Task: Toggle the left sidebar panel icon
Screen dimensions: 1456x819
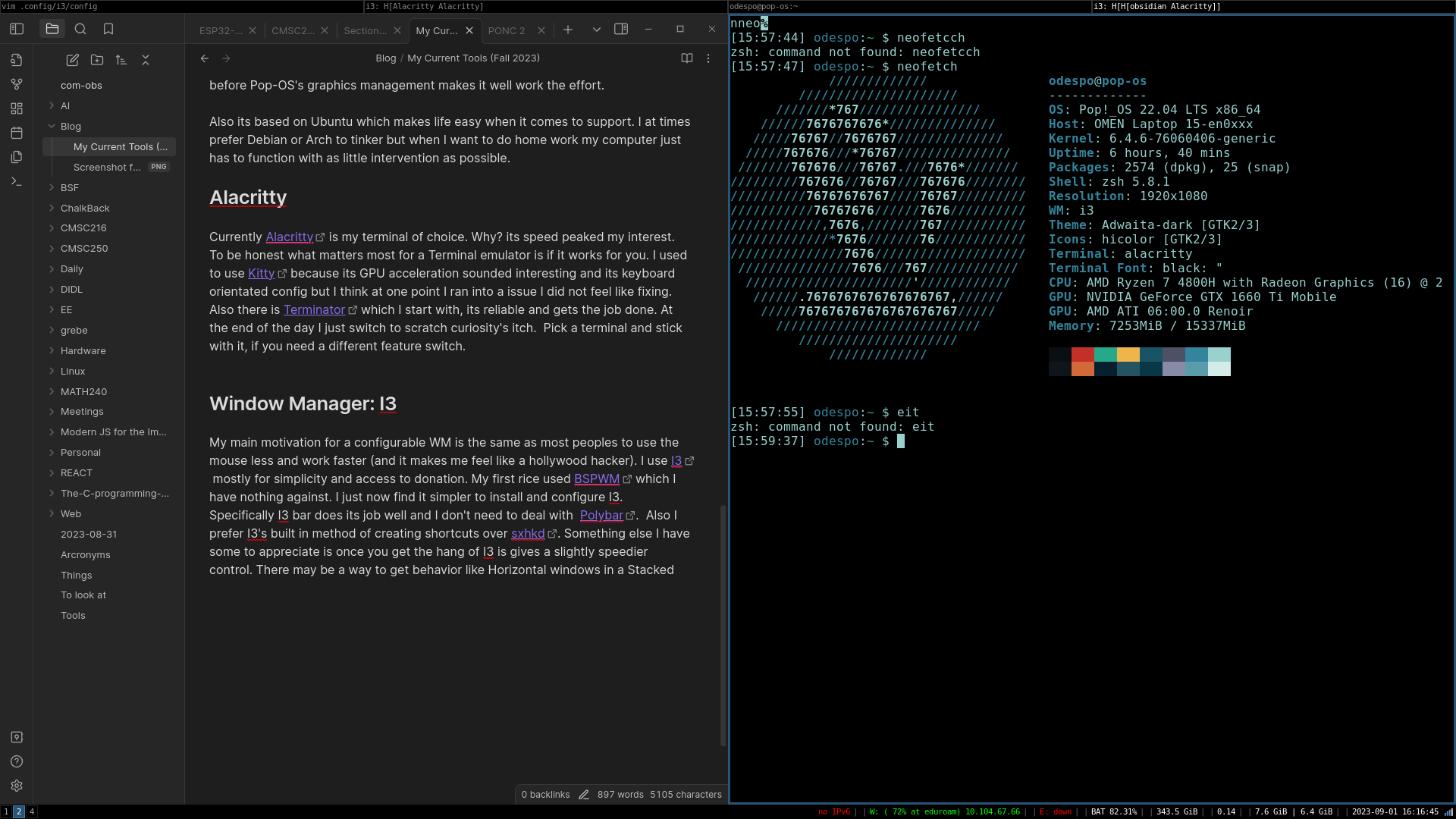Action: point(17,29)
